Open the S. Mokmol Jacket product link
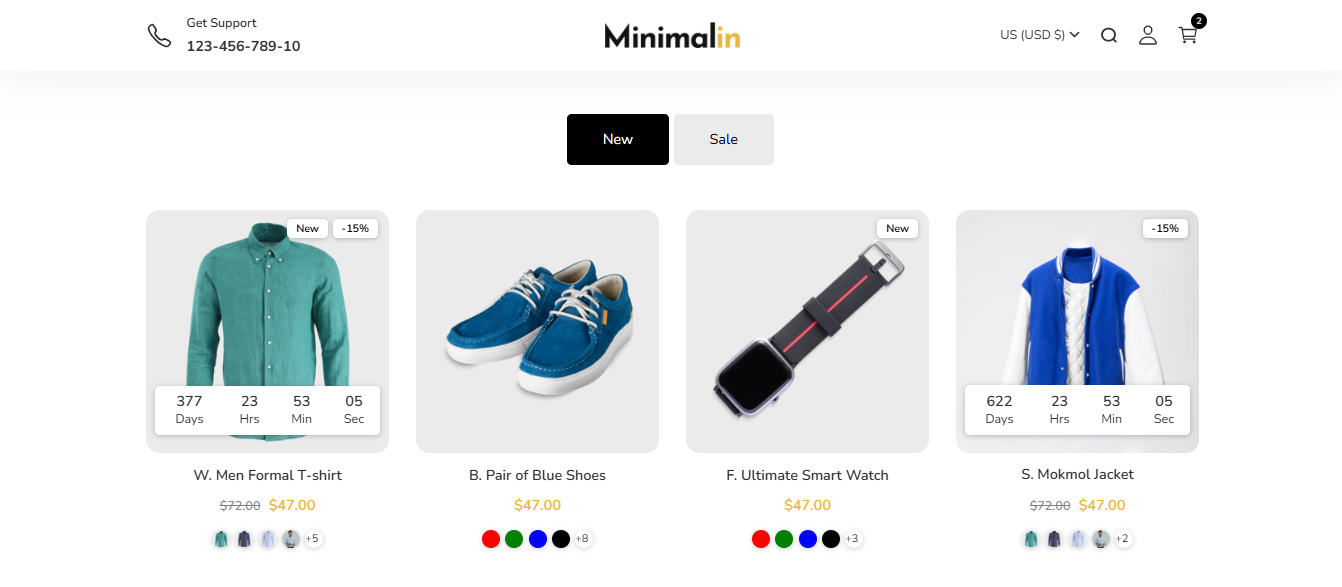1342x587 pixels. [x=1078, y=474]
